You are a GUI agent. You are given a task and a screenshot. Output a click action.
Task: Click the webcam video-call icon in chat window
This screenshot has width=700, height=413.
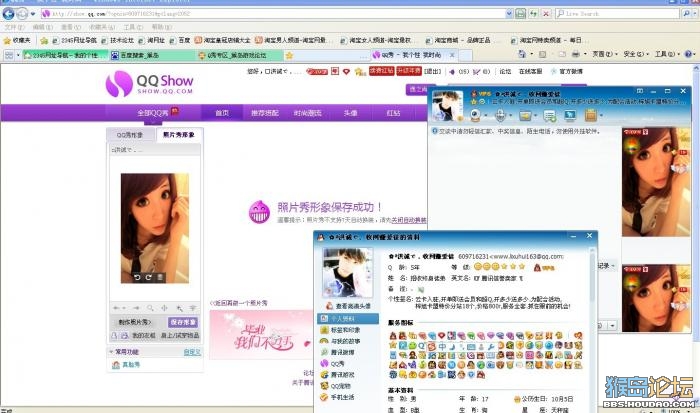[475, 116]
